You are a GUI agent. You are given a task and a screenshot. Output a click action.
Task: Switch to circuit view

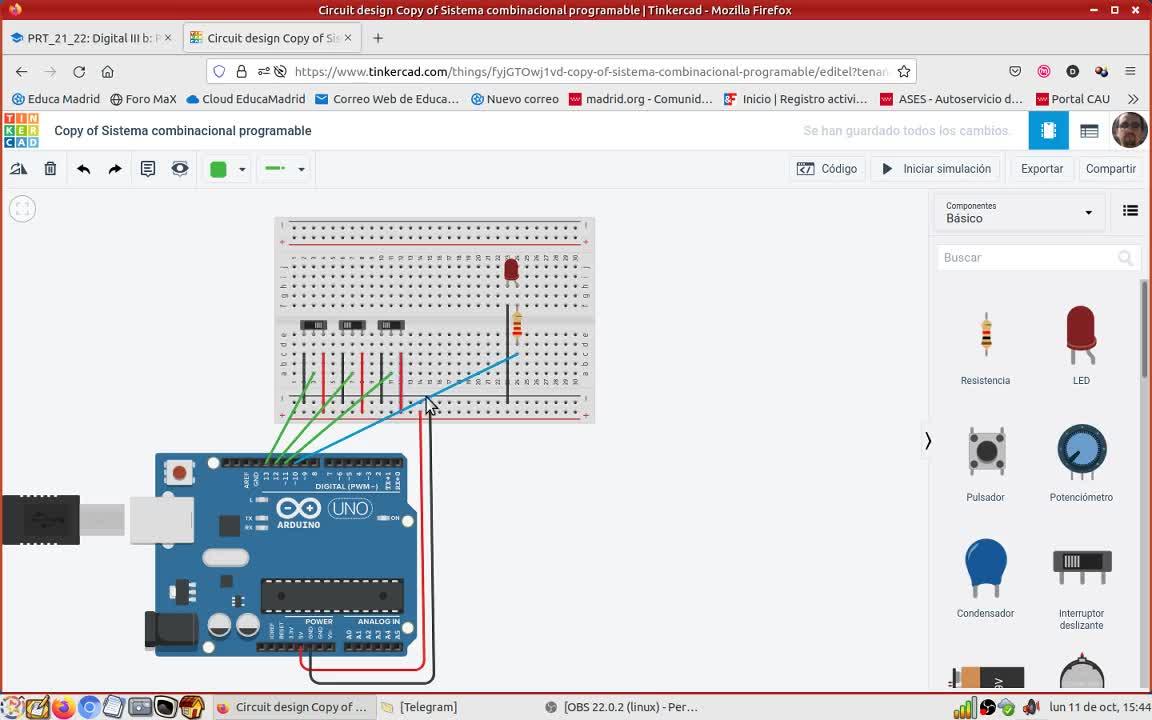tap(1048, 131)
